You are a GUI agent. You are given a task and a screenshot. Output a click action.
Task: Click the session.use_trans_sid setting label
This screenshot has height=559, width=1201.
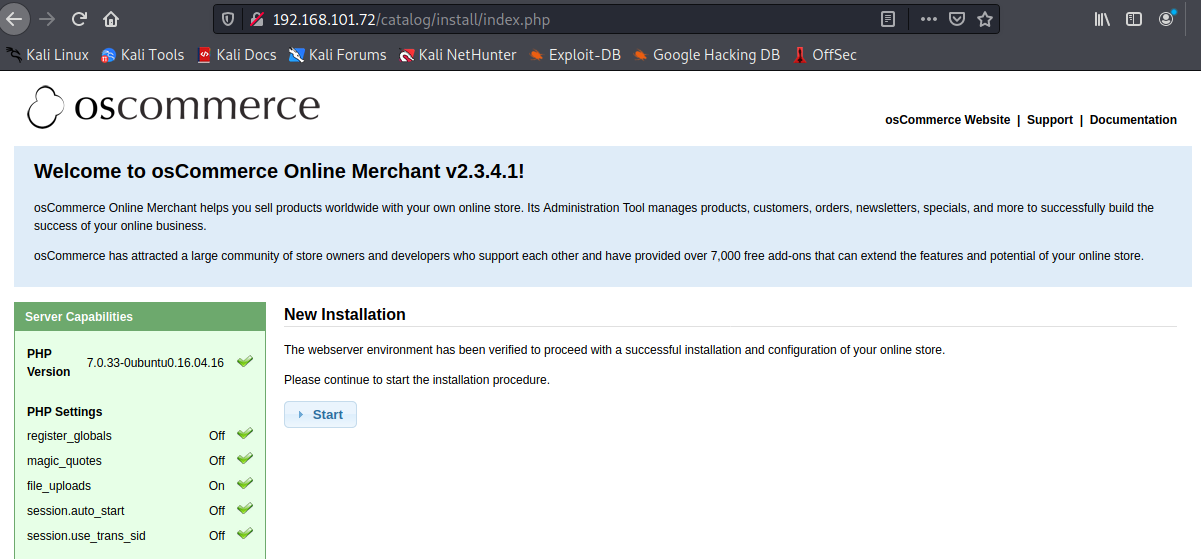(86, 536)
